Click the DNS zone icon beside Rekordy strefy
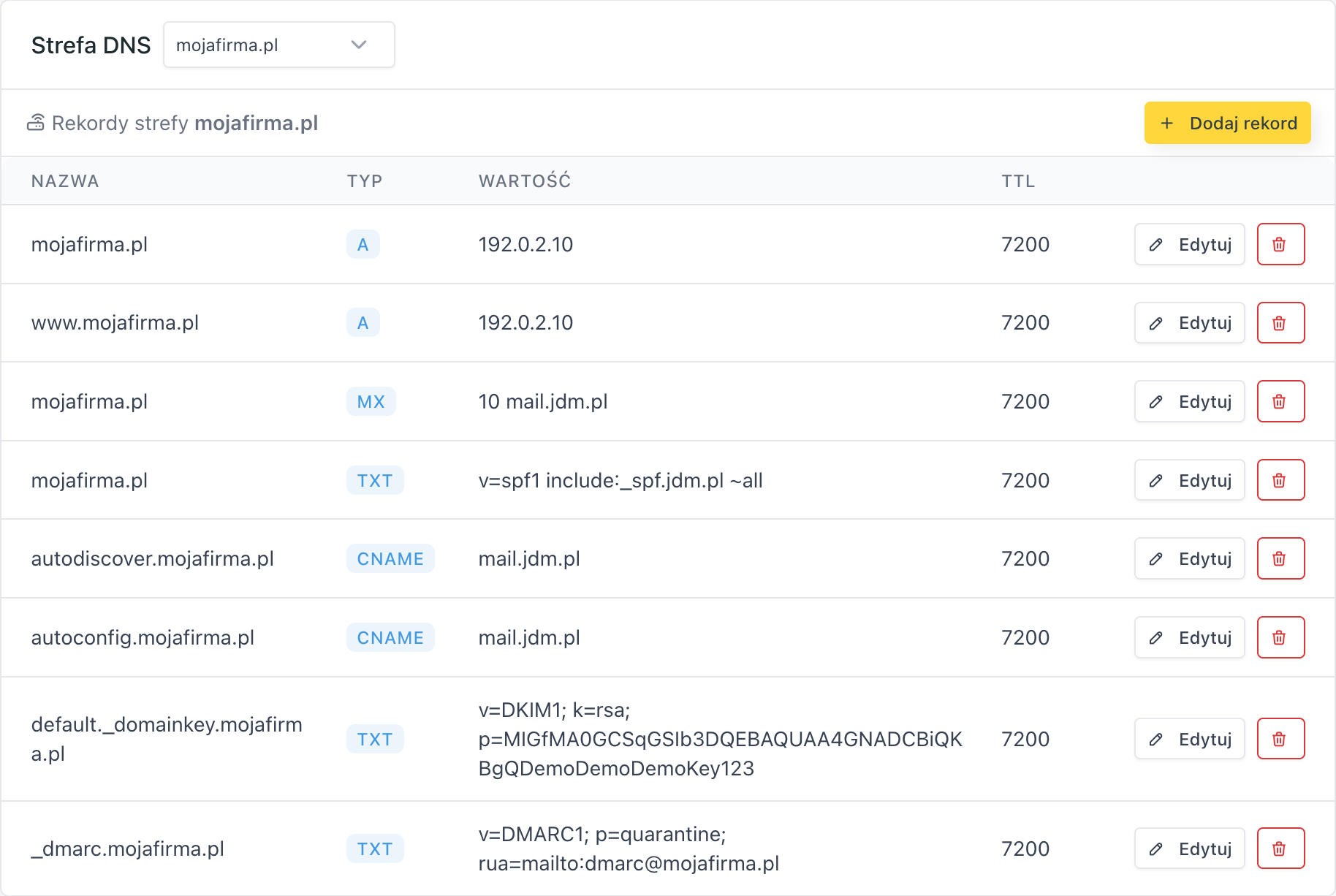The image size is (1336, 896). coord(36,123)
